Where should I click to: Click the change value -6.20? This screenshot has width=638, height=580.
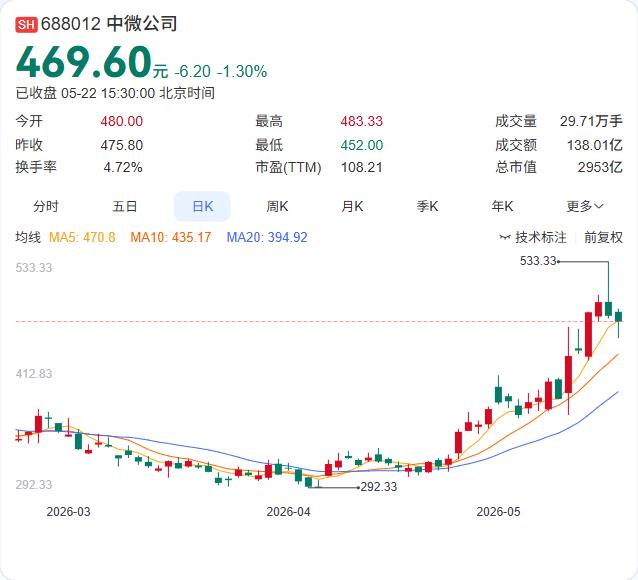coord(192,72)
